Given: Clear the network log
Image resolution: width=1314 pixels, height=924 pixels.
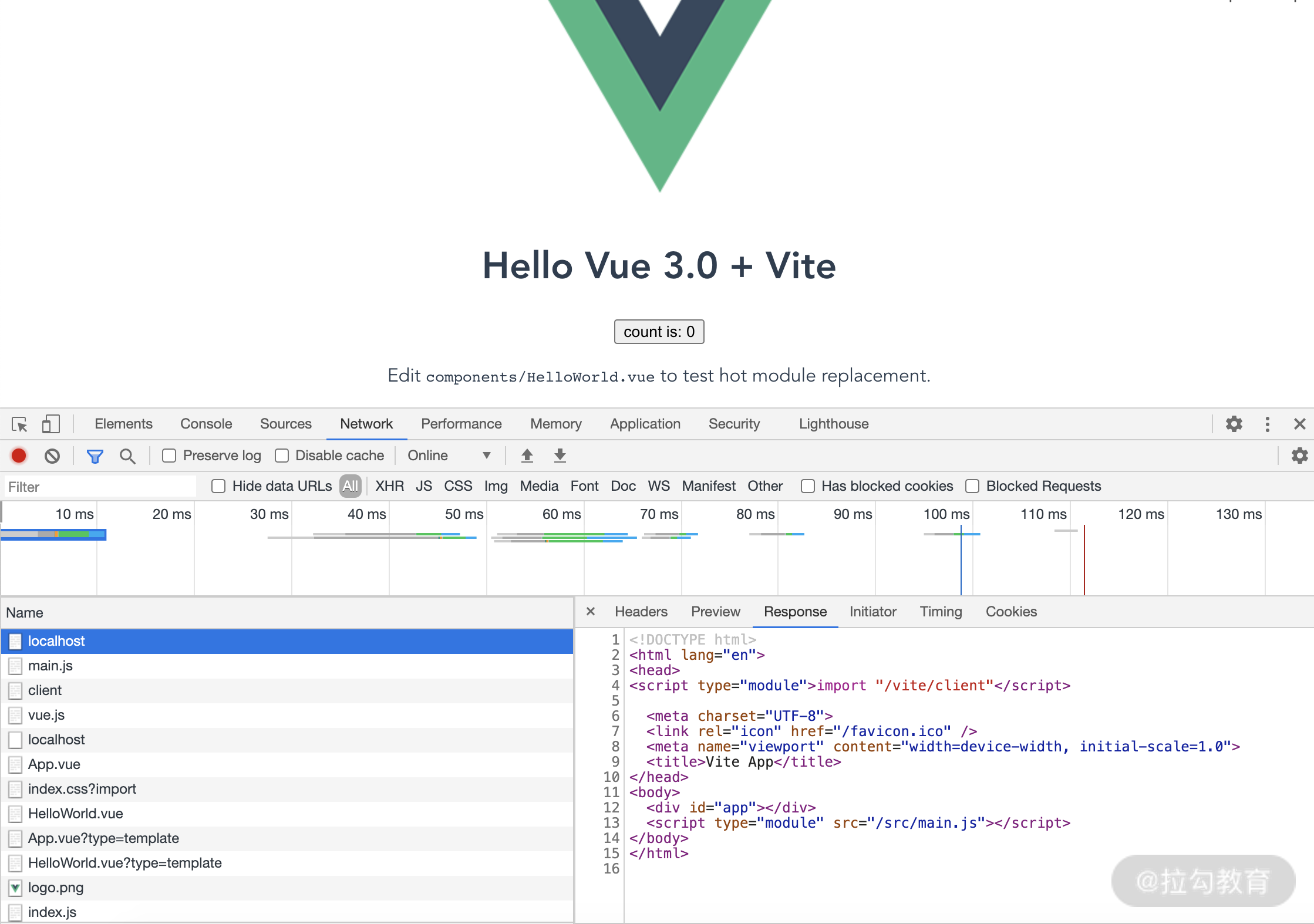Looking at the screenshot, I should pyautogui.click(x=52, y=456).
